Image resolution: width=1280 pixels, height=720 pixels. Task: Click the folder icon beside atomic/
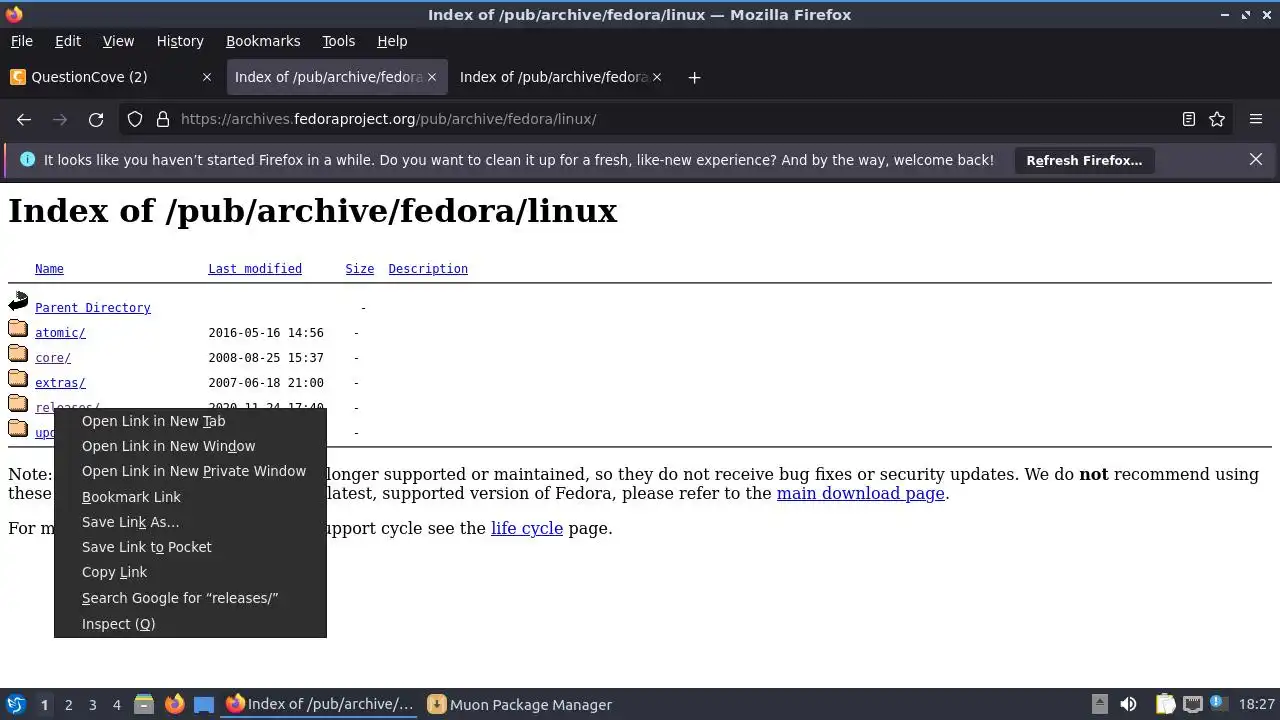click(x=18, y=328)
